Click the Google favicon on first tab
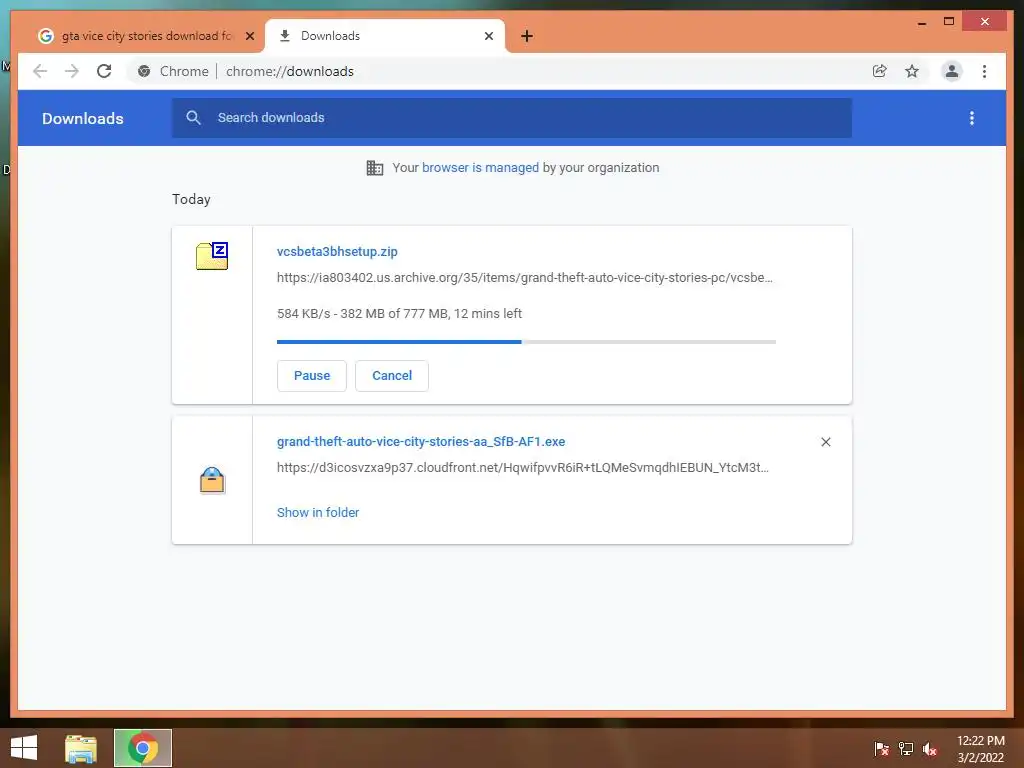The height and width of the screenshot is (768, 1024). 45,36
